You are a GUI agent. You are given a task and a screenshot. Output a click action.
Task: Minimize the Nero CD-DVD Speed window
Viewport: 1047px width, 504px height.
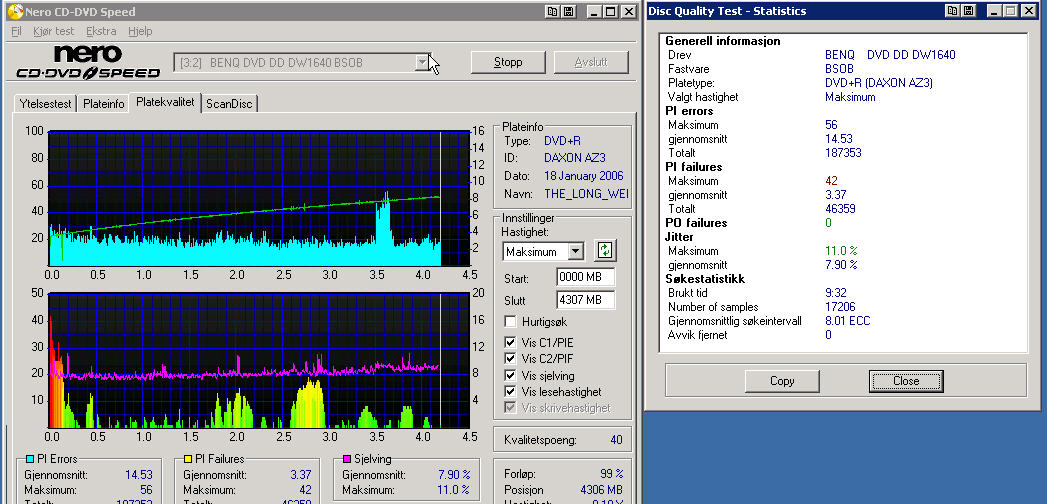coord(596,11)
